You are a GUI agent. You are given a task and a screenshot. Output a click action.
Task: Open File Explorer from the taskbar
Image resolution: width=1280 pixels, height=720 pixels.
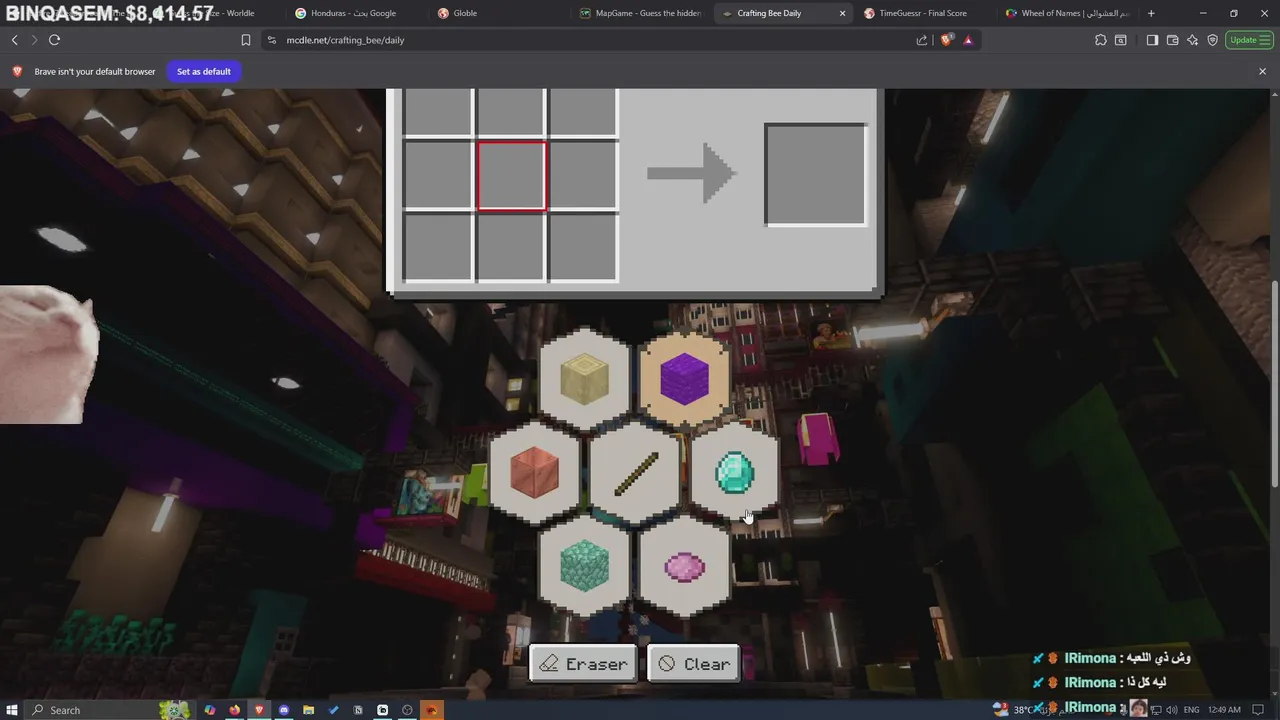[309, 710]
